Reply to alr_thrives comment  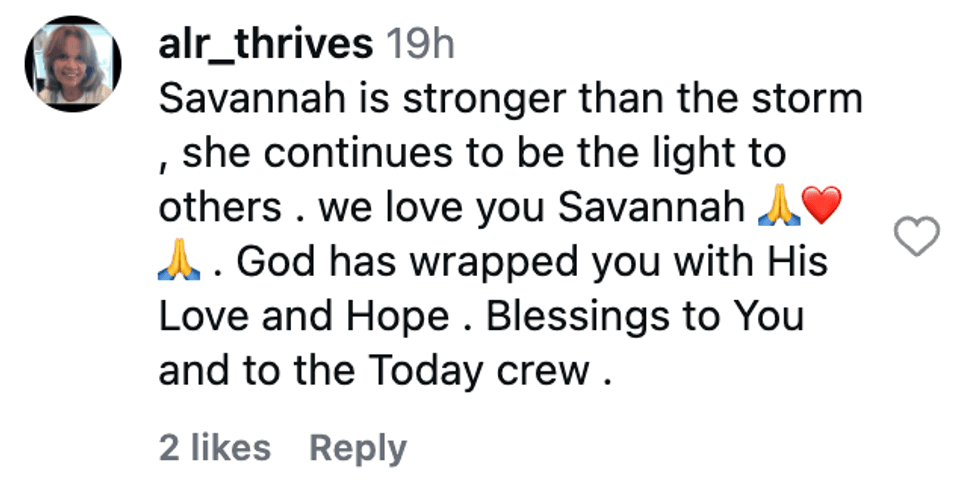click(x=357, y=447)
